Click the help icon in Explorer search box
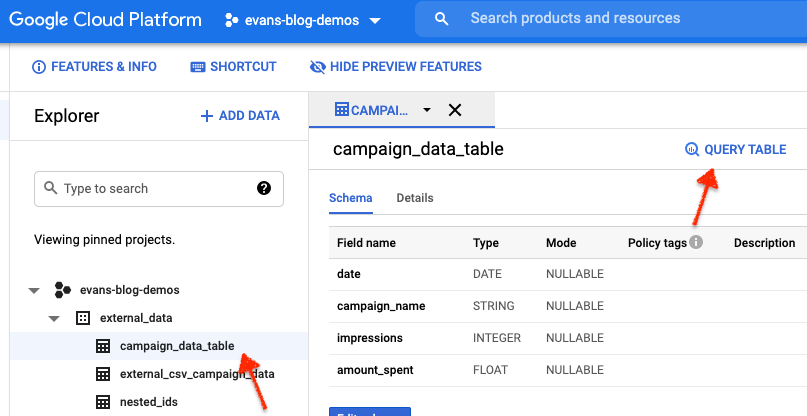The width and height of the screenshot is (807, 416). point(264,188)
